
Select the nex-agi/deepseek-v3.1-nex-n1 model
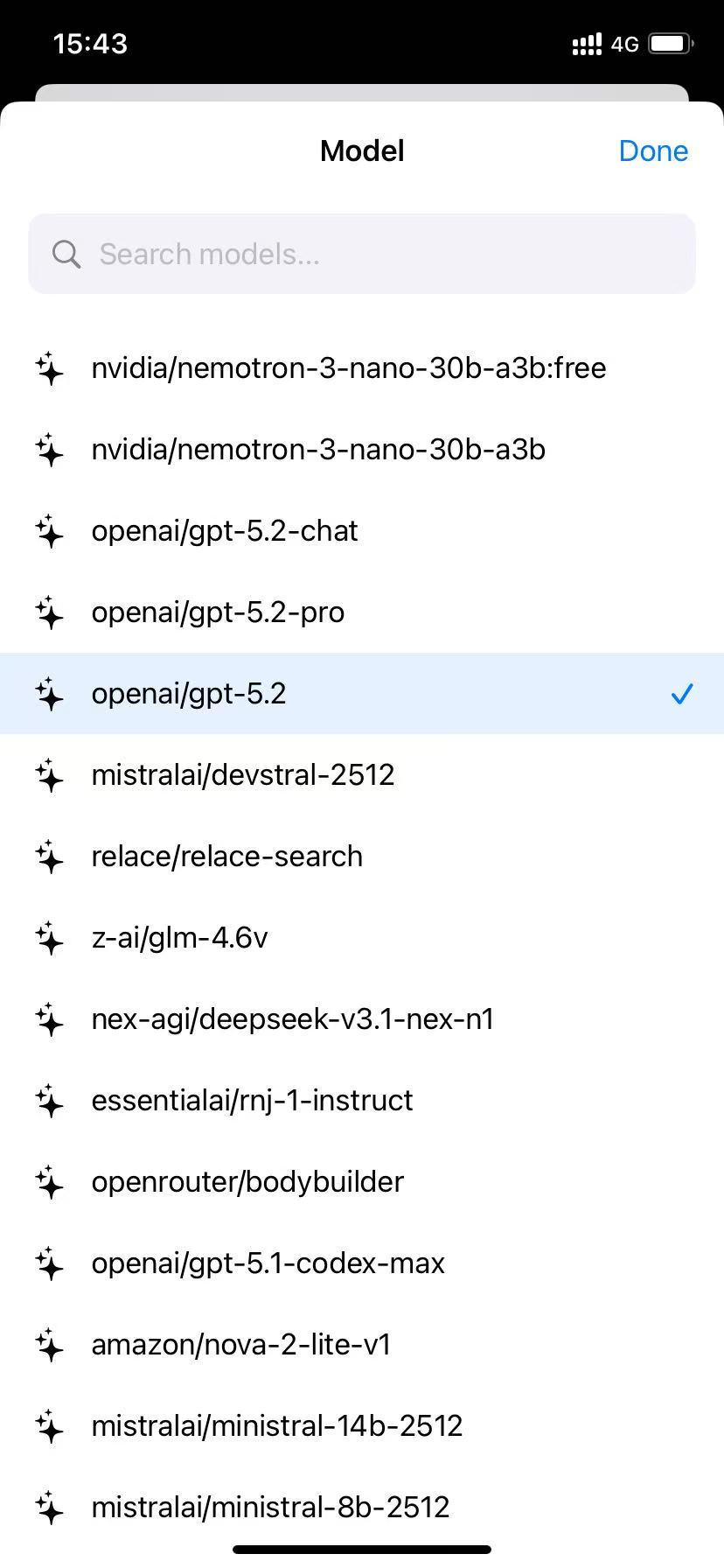pyautogui.click(x=293, y=1018)
